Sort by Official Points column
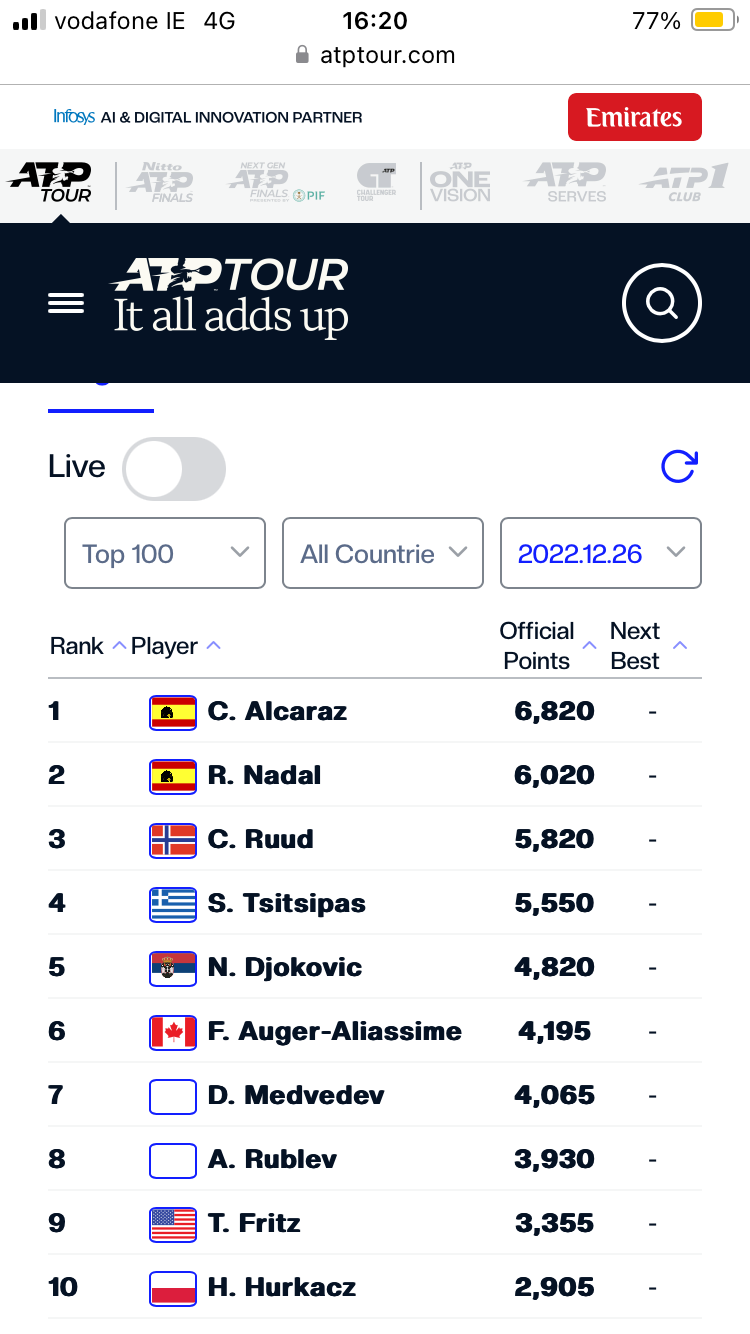This screenshot has height=1334, width=750. point(545,646)
